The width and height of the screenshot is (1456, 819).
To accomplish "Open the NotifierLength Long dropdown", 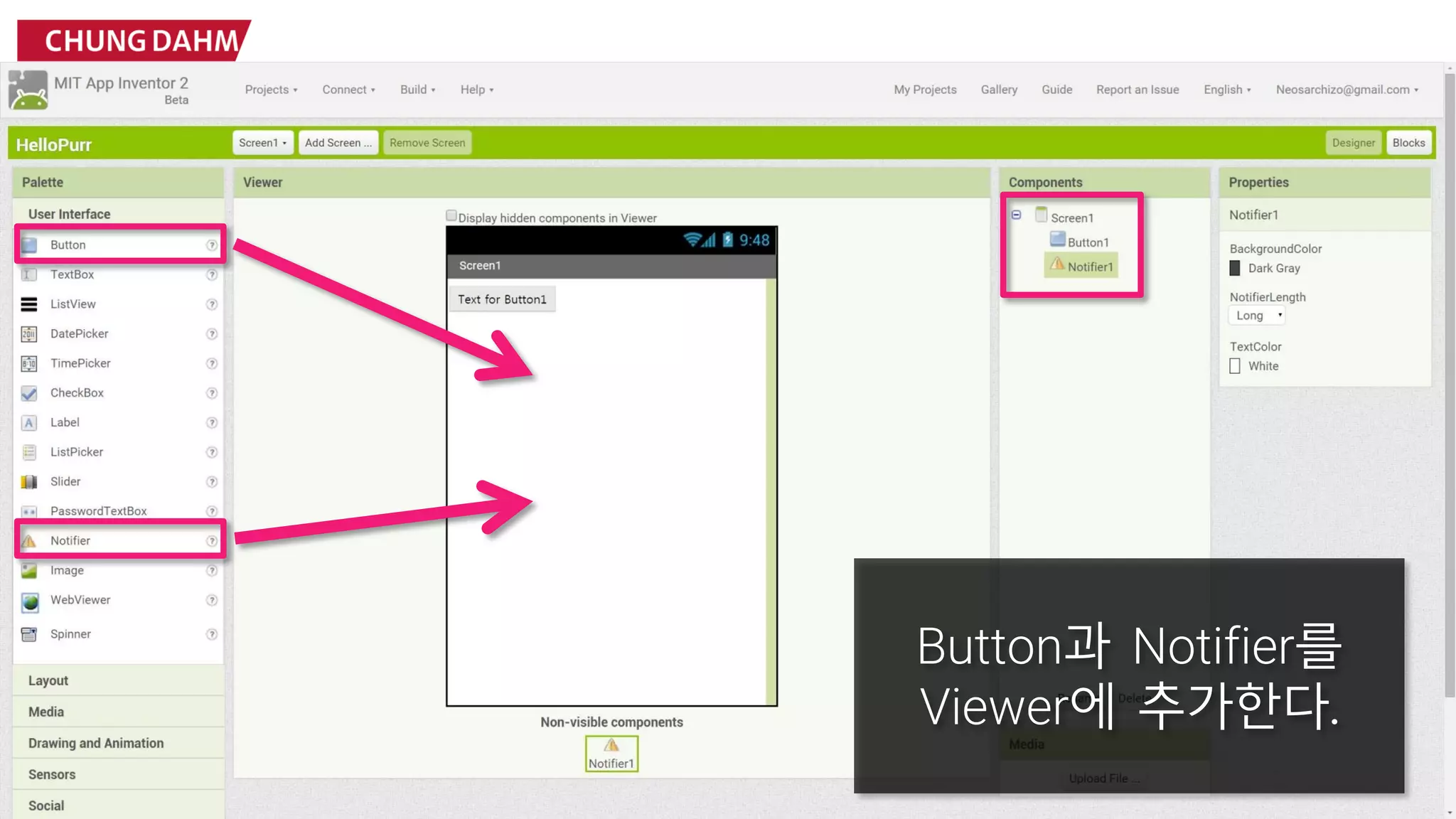I will click(1257, 316).
